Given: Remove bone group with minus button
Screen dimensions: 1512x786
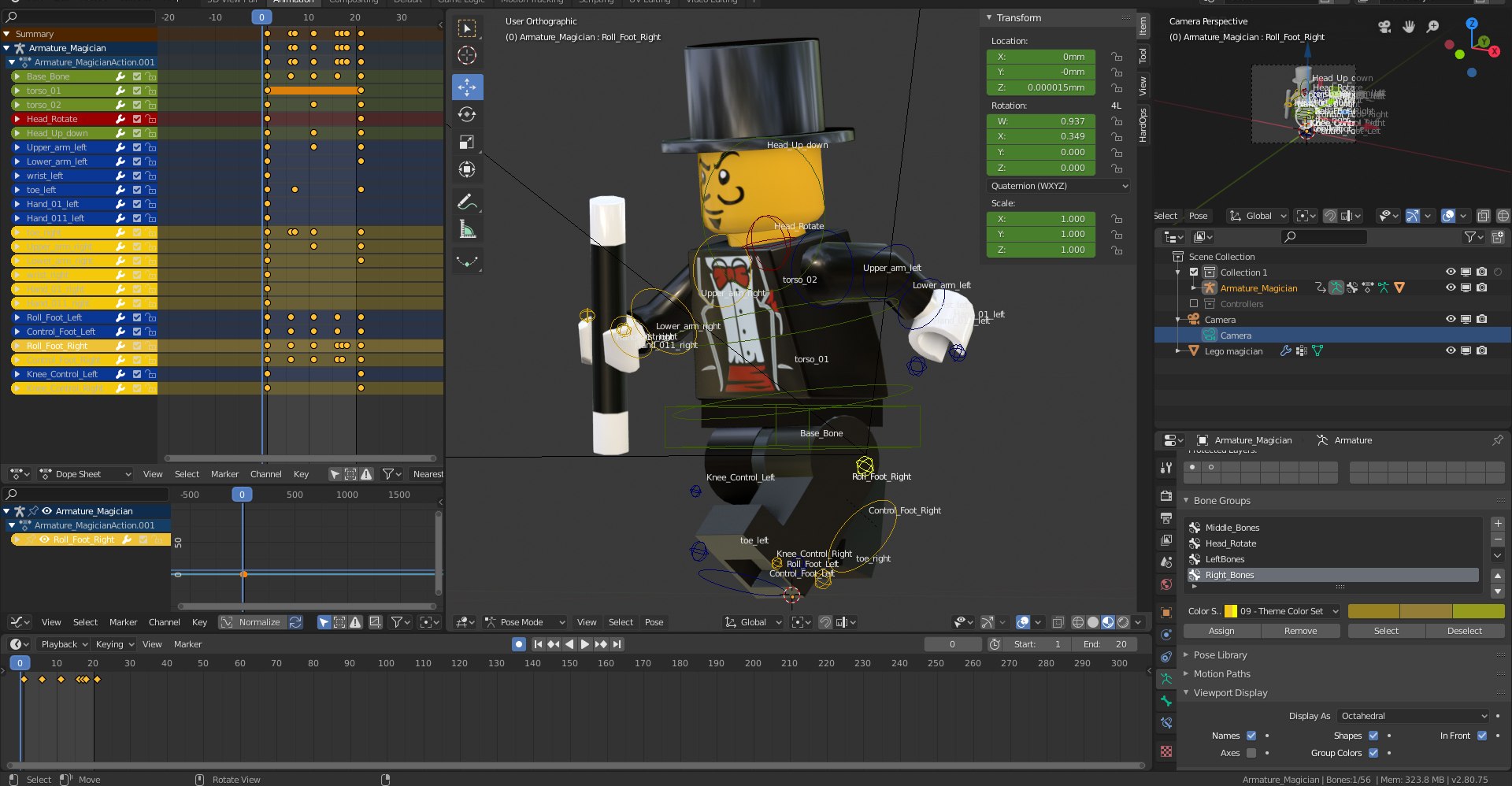Looking at the screenshot, I should pos(1498,539).
